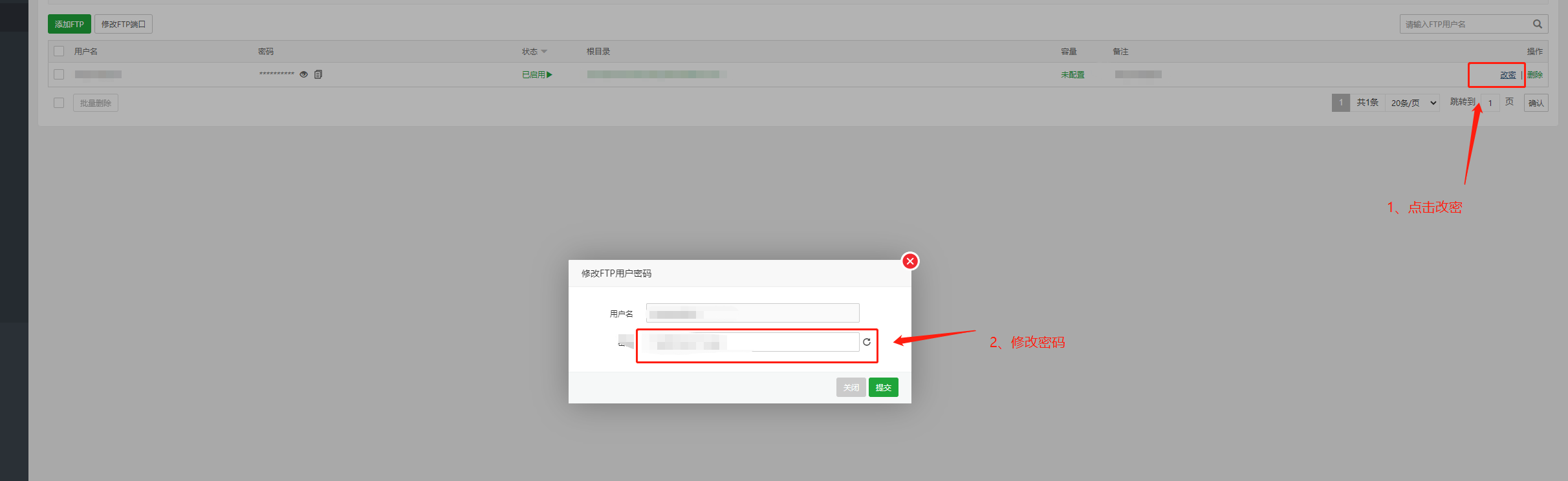Click 删除 to delete the FTP account

pyautogui.click(x=1535, y=75)
